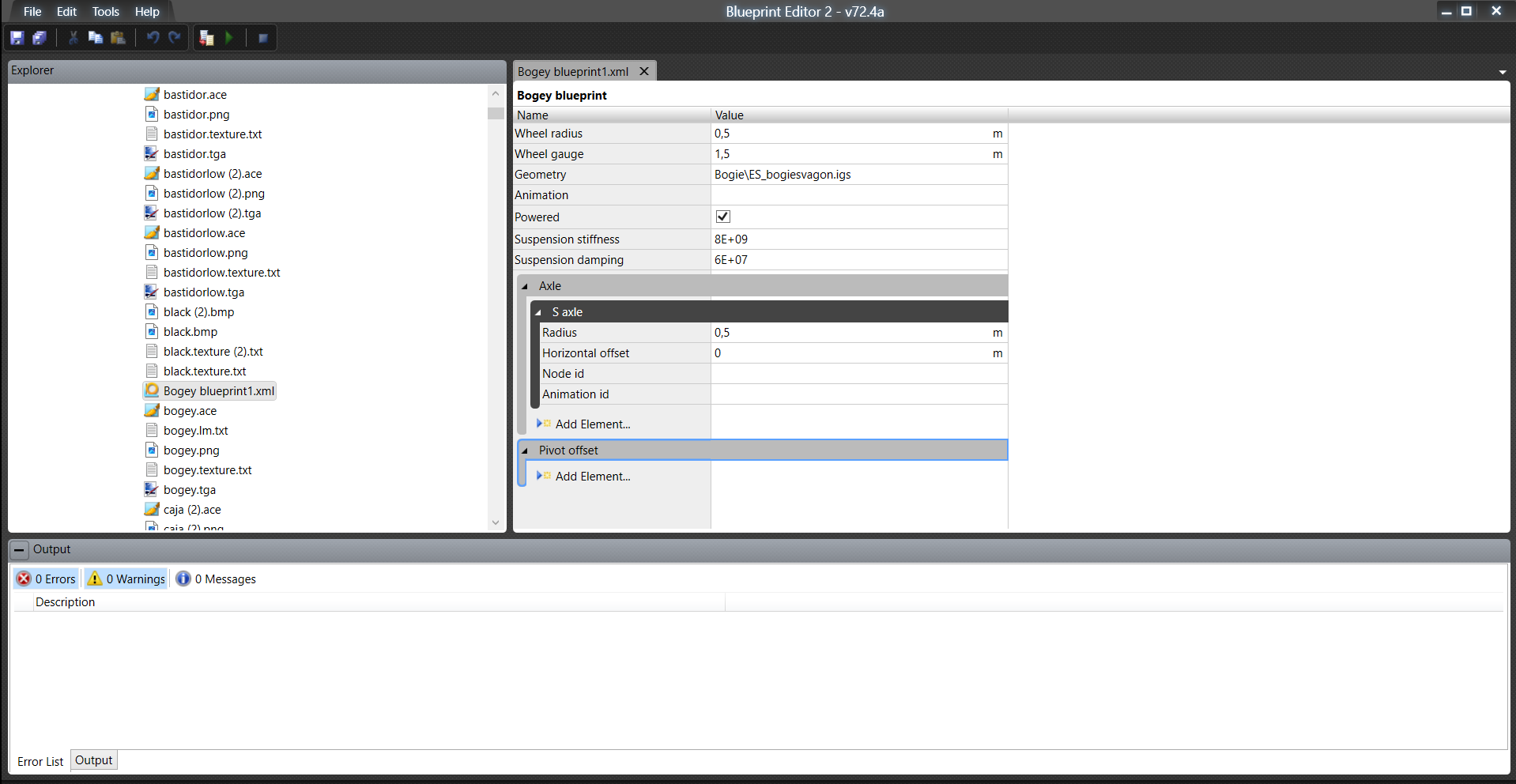
Task: Toggle the 0 Warnings filter
Action: point(126,579)
